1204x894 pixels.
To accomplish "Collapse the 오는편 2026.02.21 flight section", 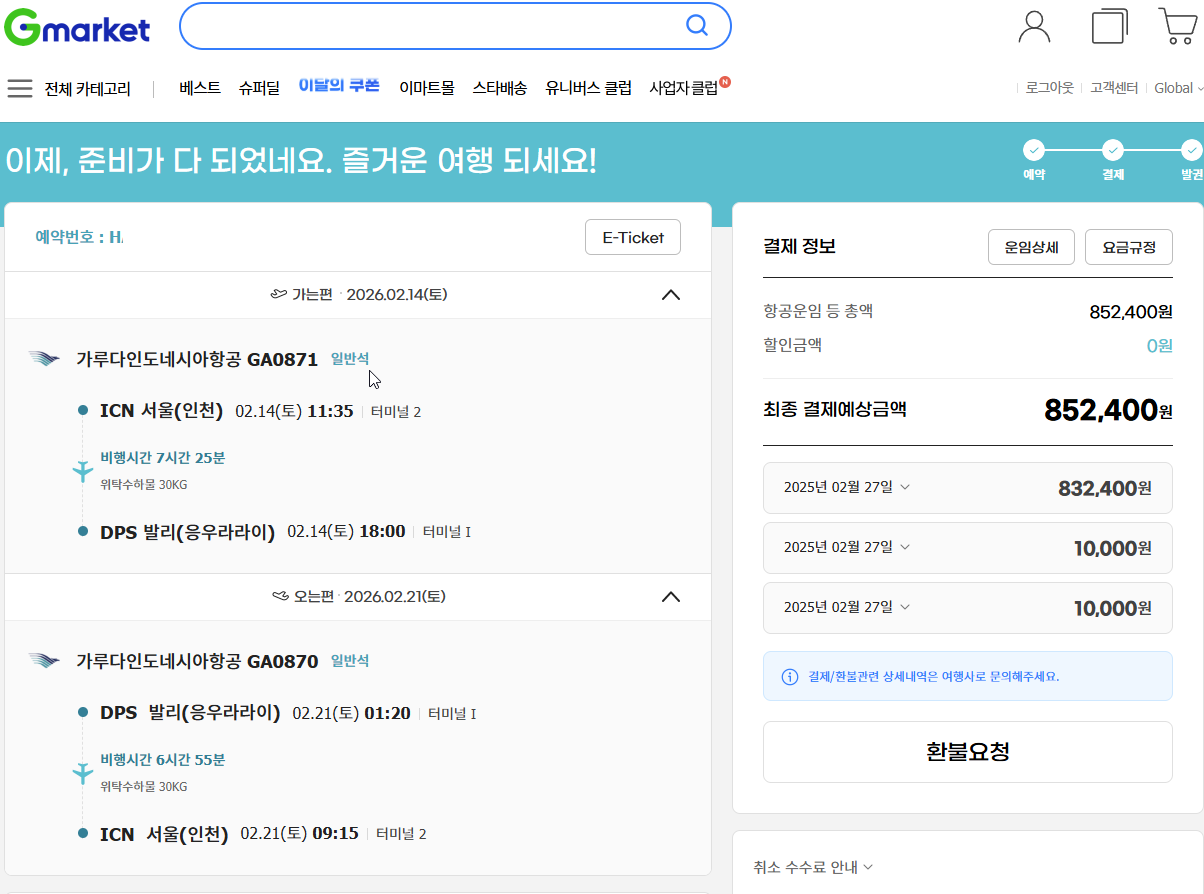I will coord(671,597).
